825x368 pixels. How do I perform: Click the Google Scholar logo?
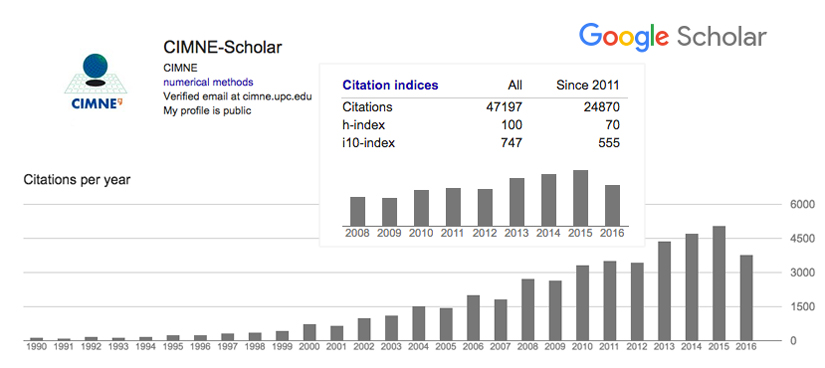pyautogui.click(x=672, y=38)
